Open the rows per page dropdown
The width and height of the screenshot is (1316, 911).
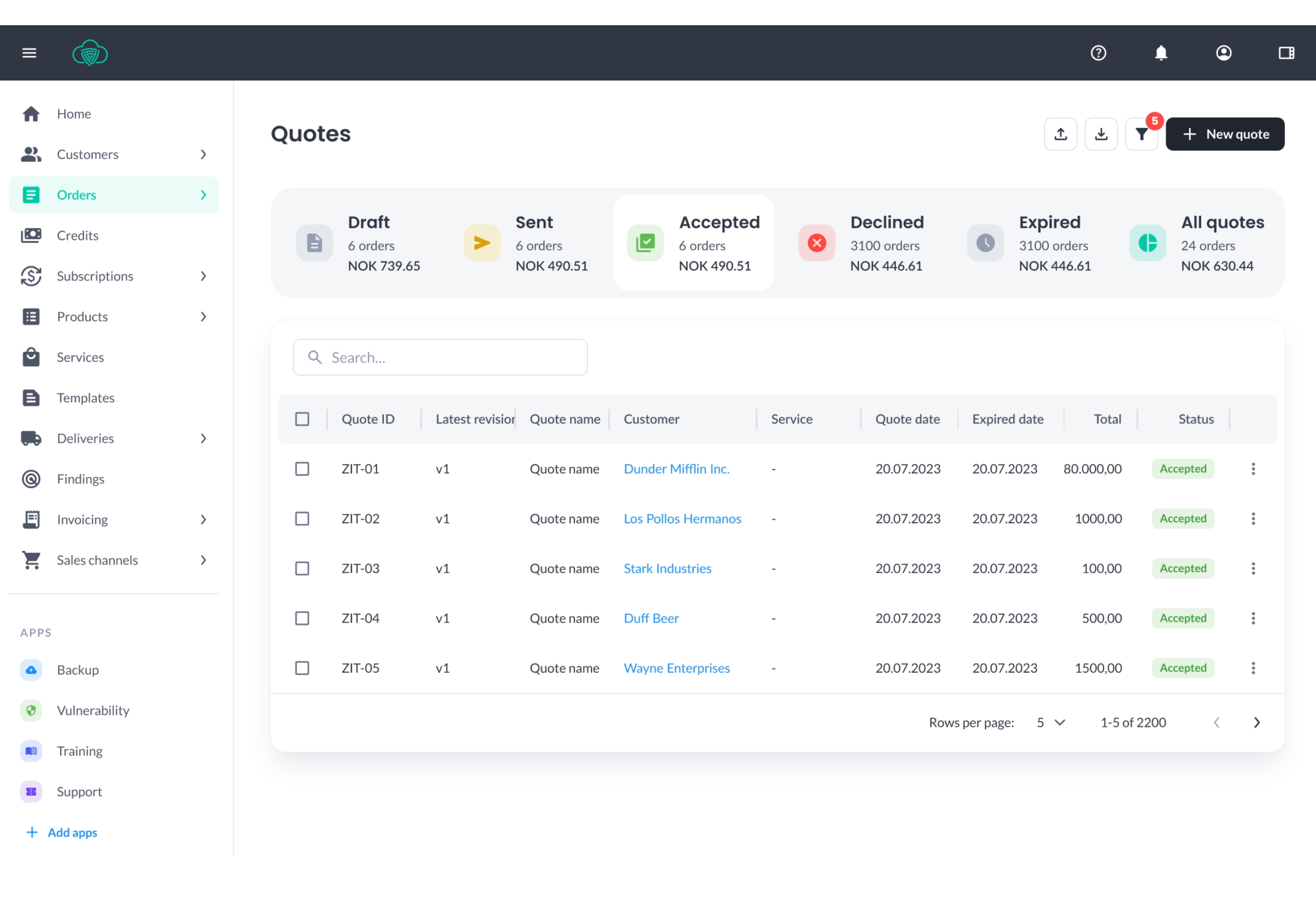(x=1051, y=723)
